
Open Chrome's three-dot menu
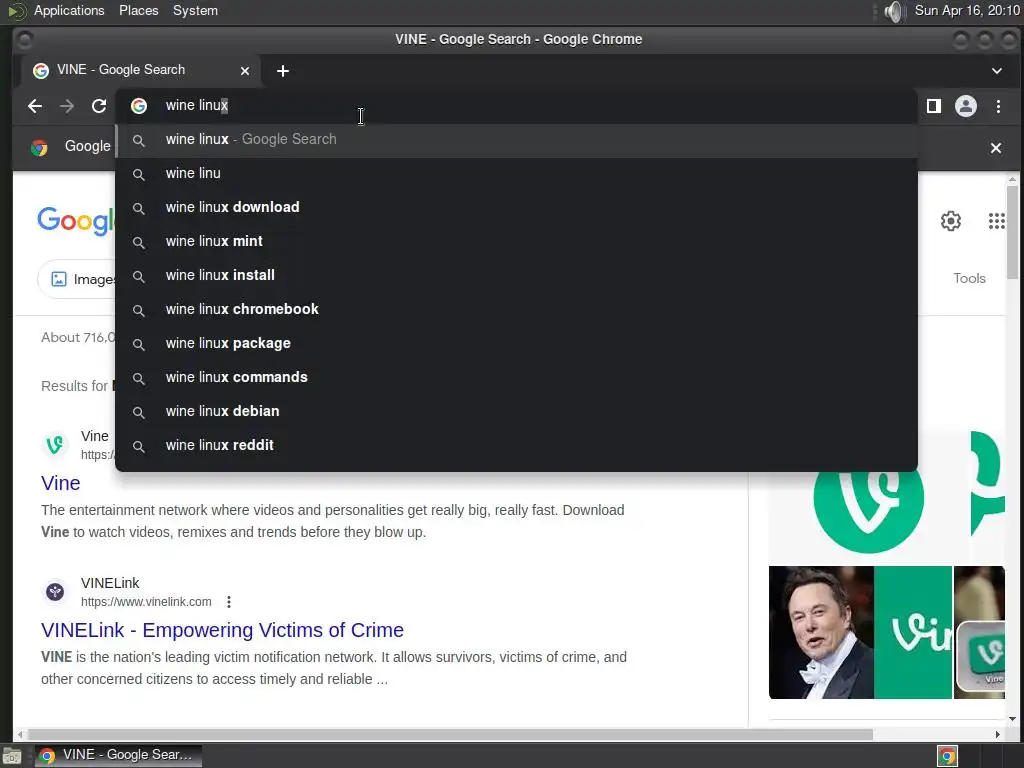tap(998, 106)
